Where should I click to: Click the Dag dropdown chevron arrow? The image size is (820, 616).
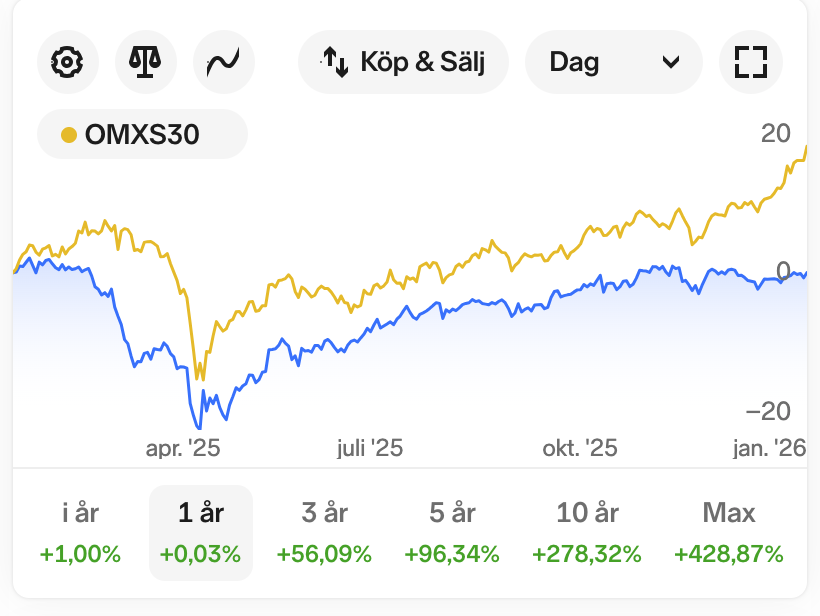(x=670, y=62)
